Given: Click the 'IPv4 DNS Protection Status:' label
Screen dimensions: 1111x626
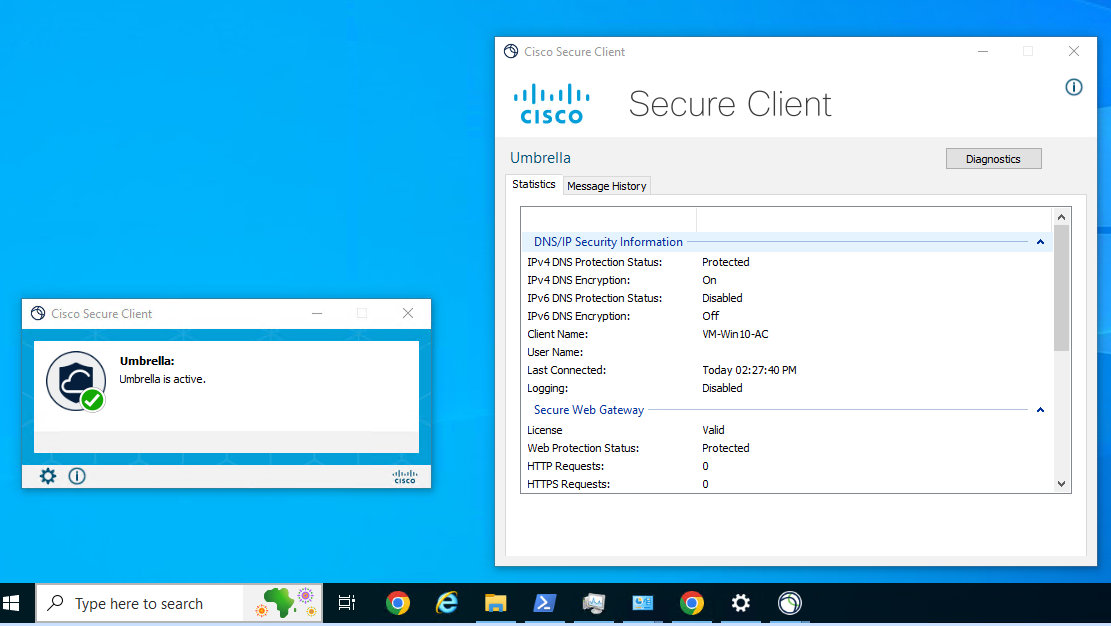Looking at the screenshot, I should 594,262.
